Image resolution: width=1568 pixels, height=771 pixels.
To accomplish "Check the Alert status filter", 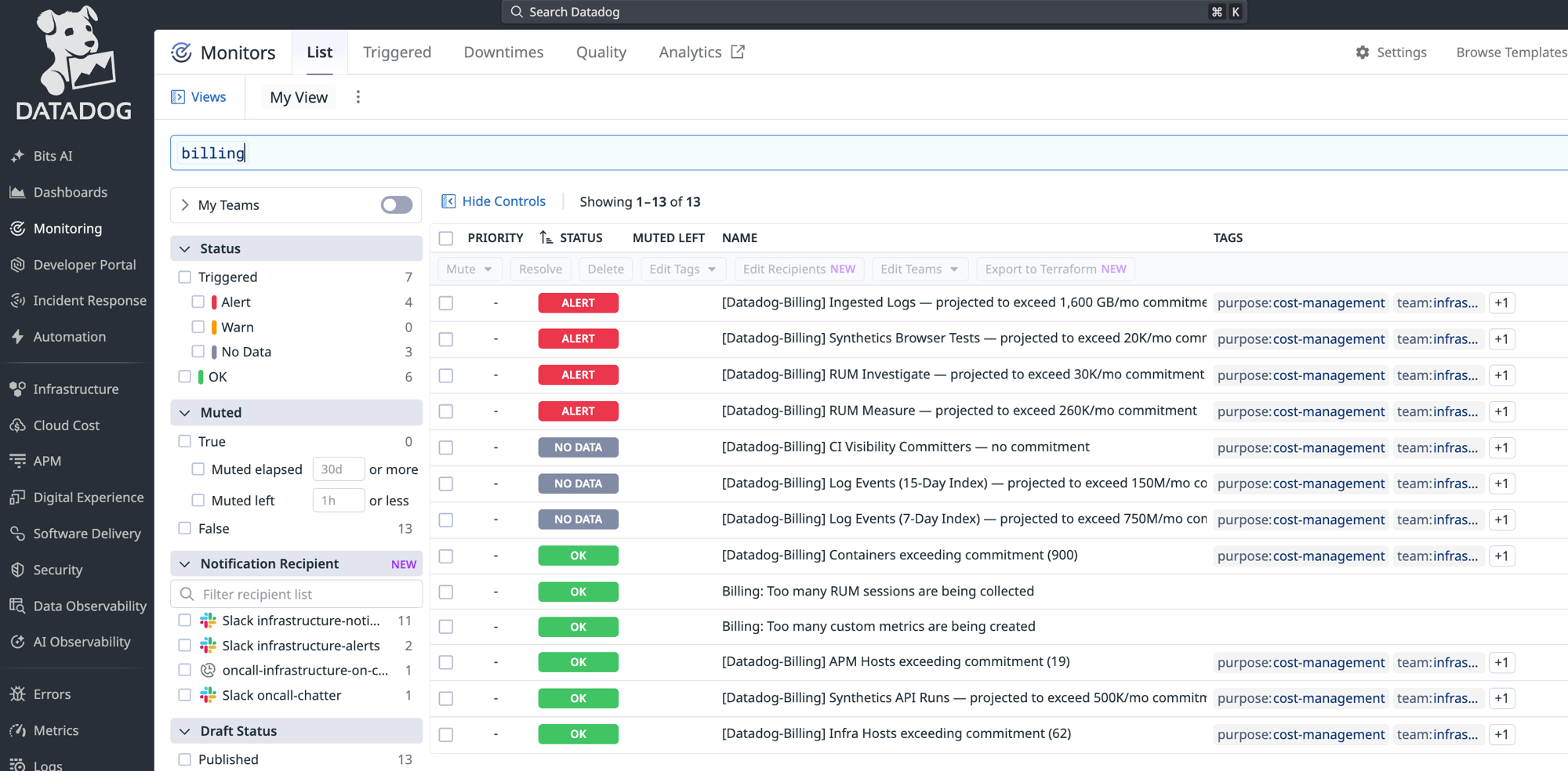I will (x=198, y=302).
